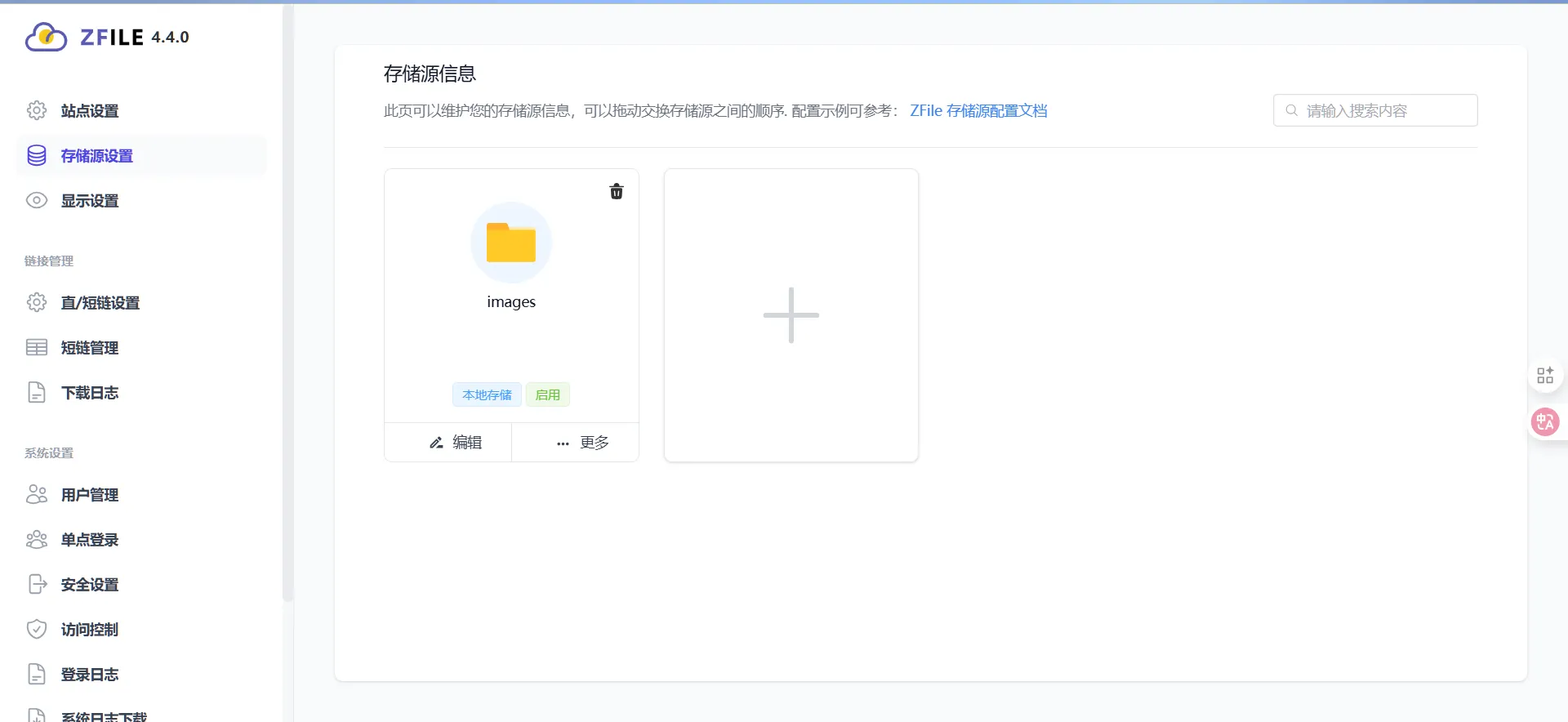The width and height of the screenshot is (1568, 722).
Task: Click the users icon beside 用户管理
Action: pos(37,494)
